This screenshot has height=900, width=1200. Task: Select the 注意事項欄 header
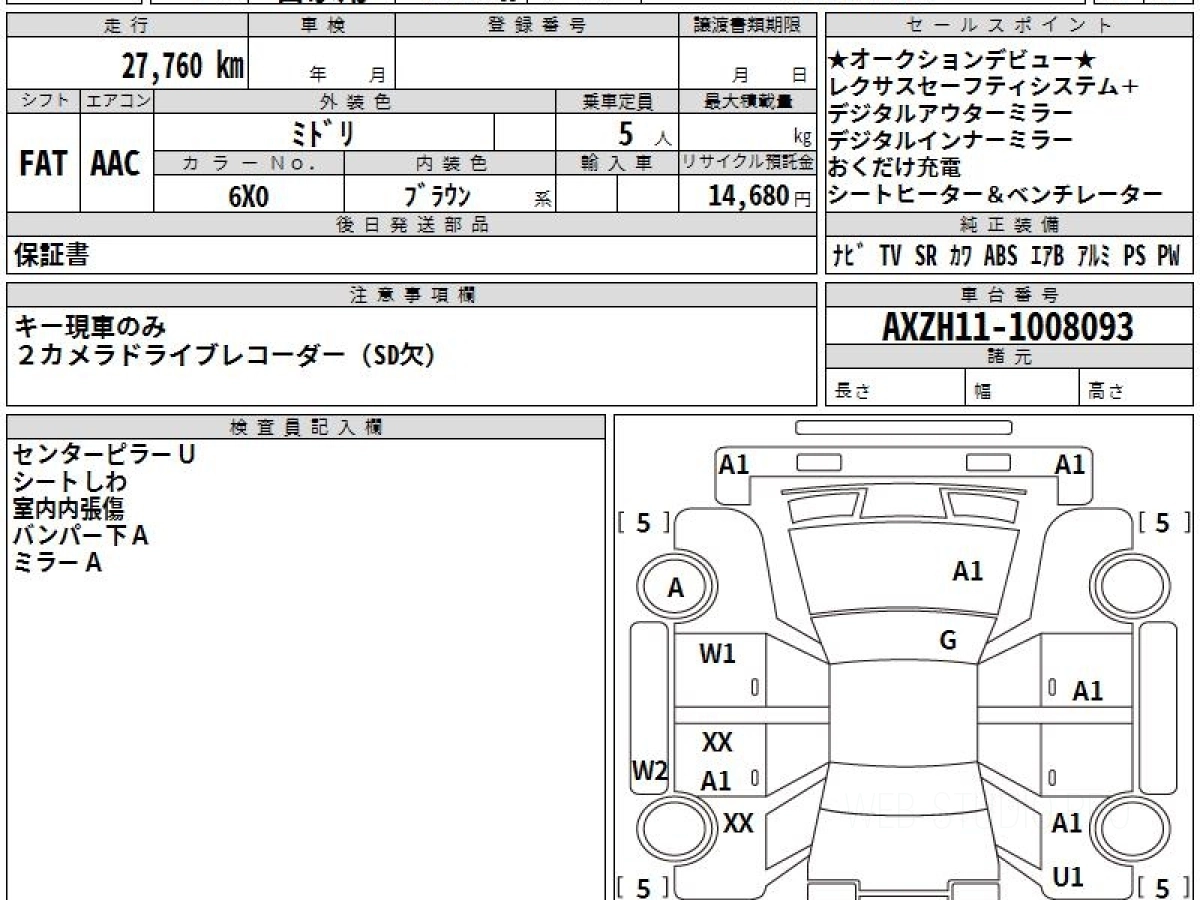(412, 294)
